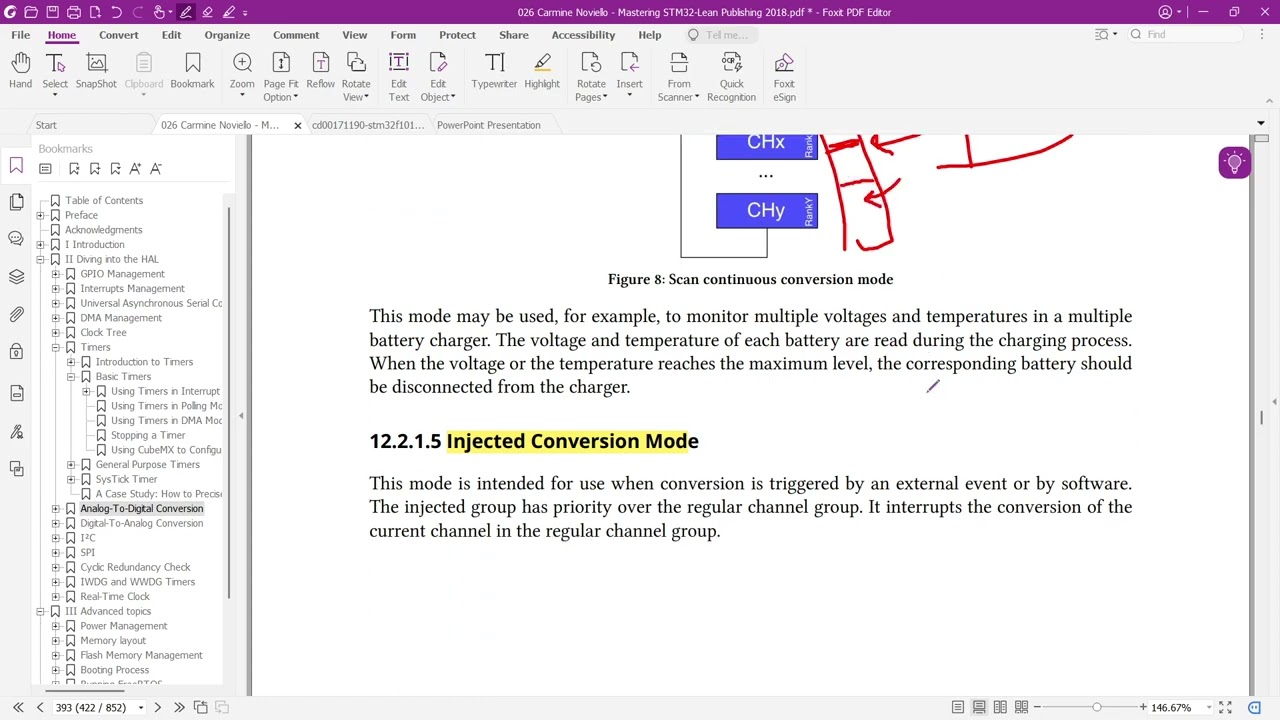Switch to the Organize ribbon tab

(x=227, y=35)
